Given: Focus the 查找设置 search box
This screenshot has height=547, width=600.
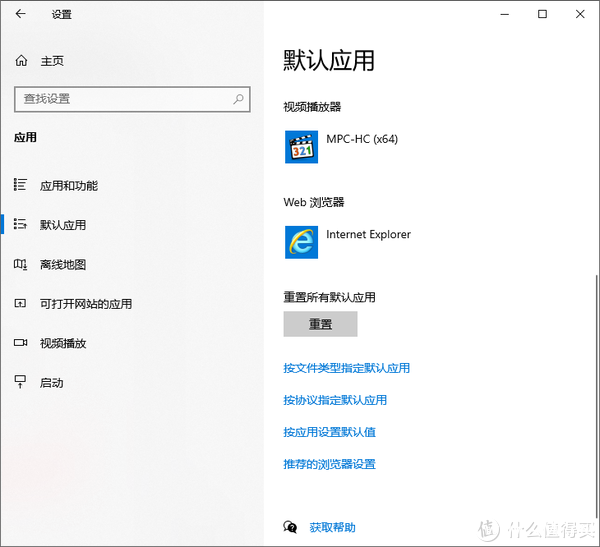Looking at the screenshot, I should coord(132,99).
